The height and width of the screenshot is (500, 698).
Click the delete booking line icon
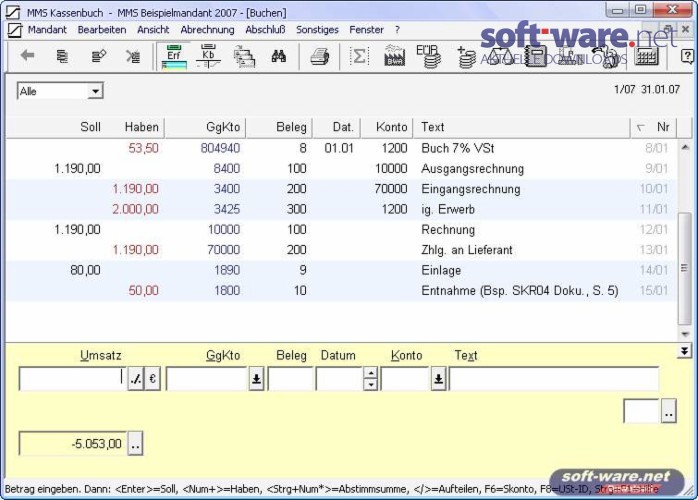(133, 56)
